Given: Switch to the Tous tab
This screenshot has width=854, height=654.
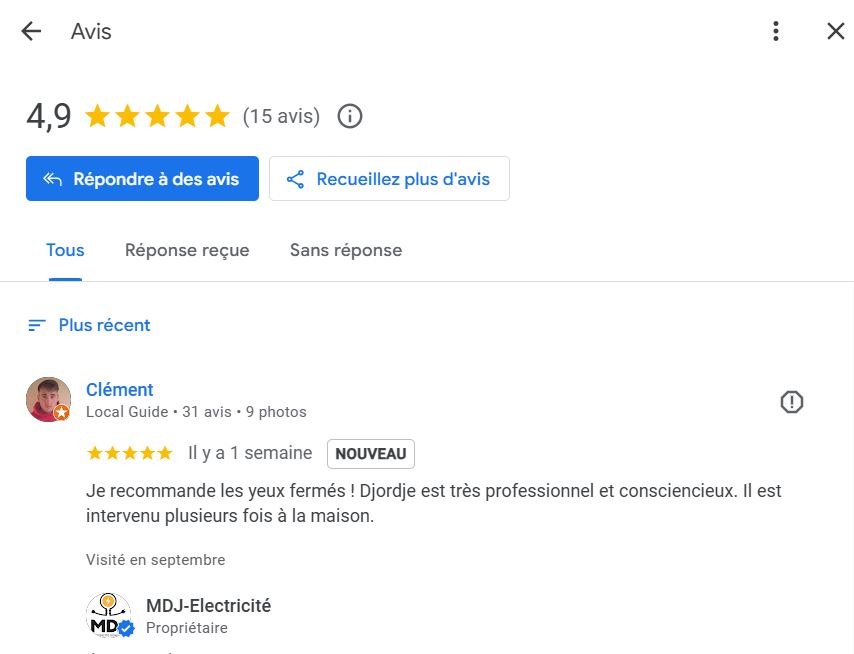Looking at the screenshot, I should [65, 250].
